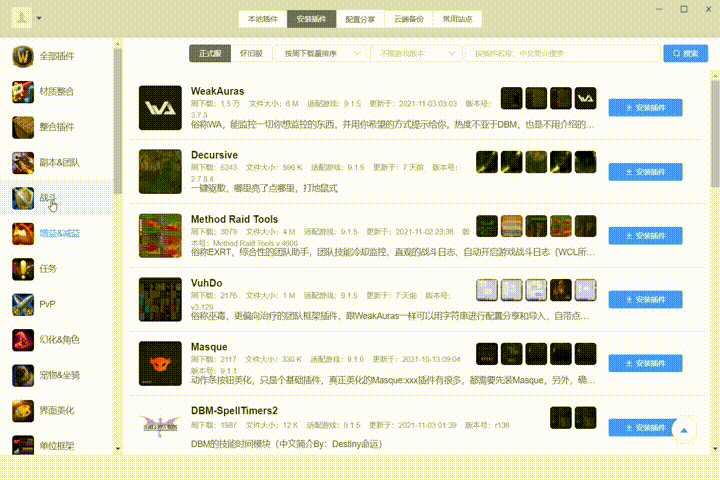Select the 整合插件 category icon

click(23, 127)
